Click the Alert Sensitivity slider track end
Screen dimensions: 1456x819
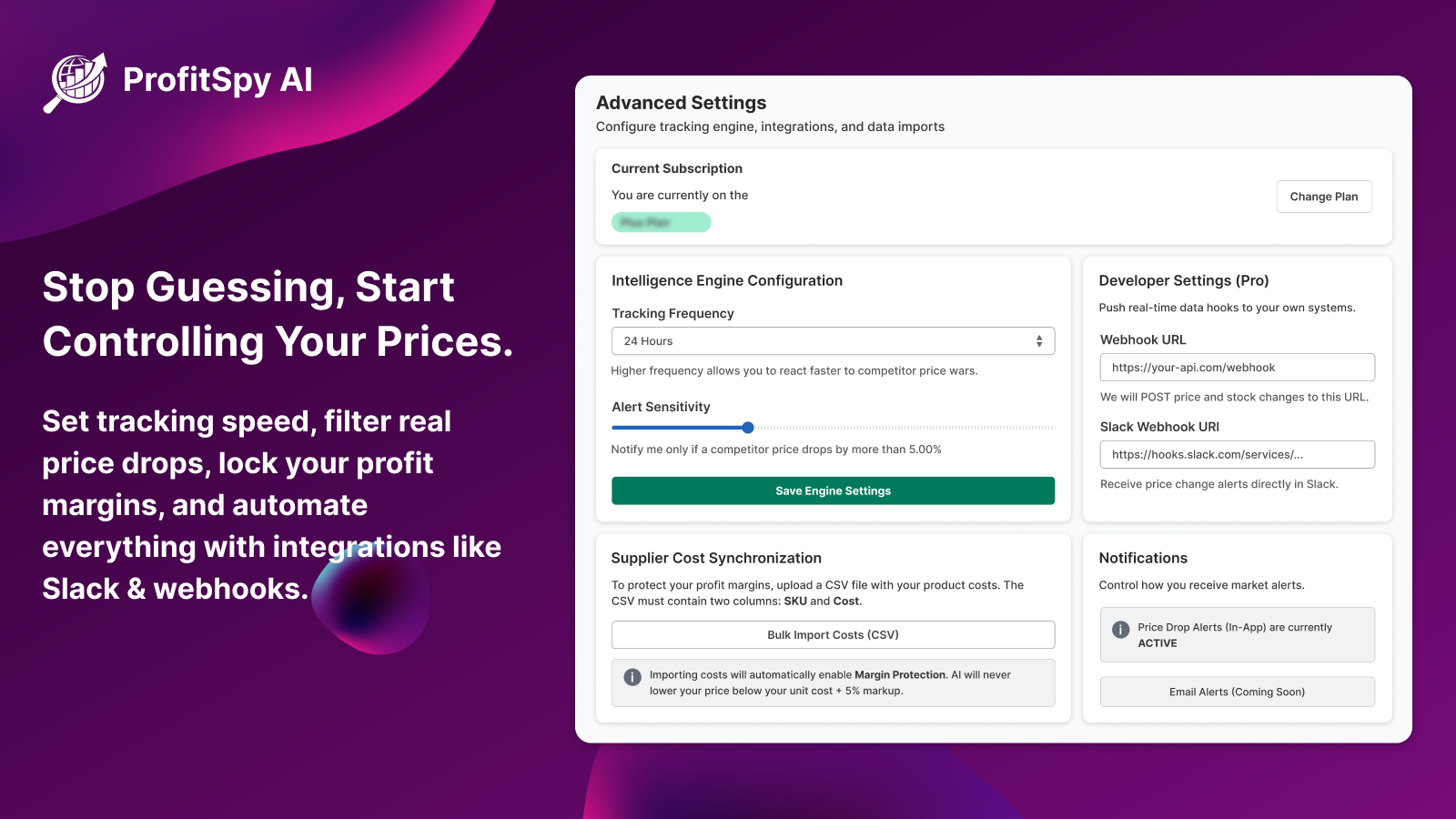pyautogui.click(x=1052, y=428)
